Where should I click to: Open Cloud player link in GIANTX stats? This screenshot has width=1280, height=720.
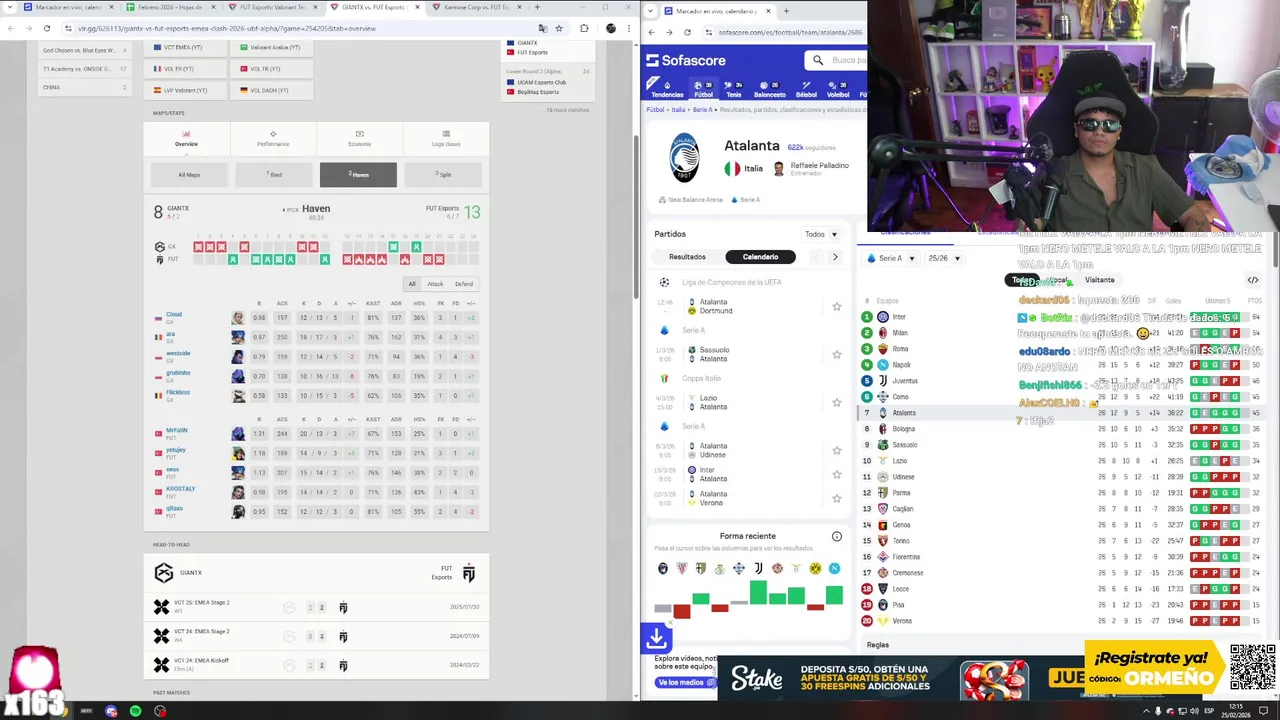[x=174, y=315]
